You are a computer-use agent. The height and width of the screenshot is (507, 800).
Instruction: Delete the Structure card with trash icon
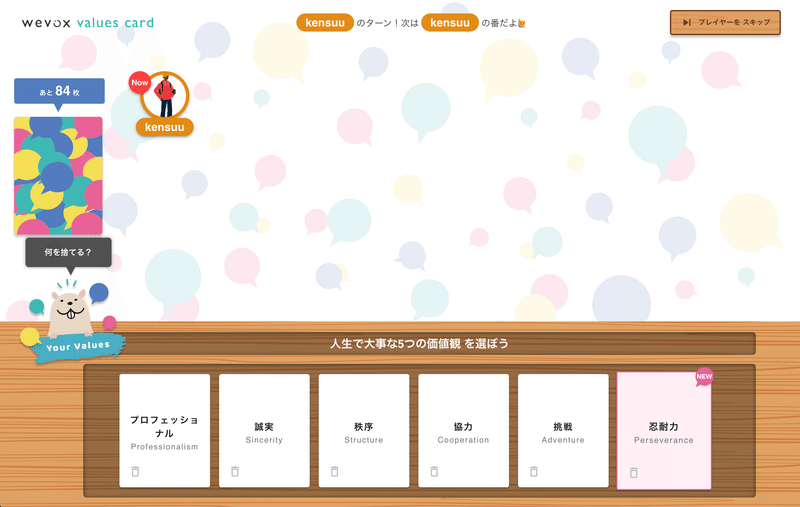[334, 472]
